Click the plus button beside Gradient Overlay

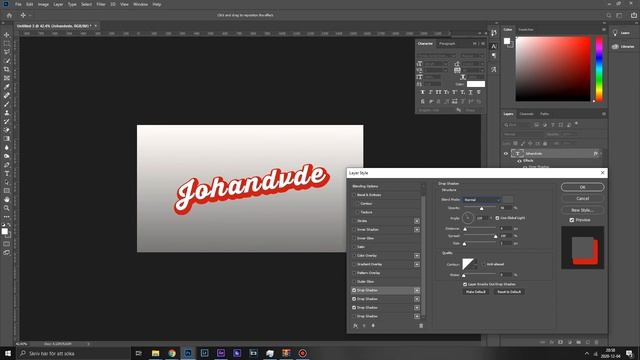click(x=417, y=264)
